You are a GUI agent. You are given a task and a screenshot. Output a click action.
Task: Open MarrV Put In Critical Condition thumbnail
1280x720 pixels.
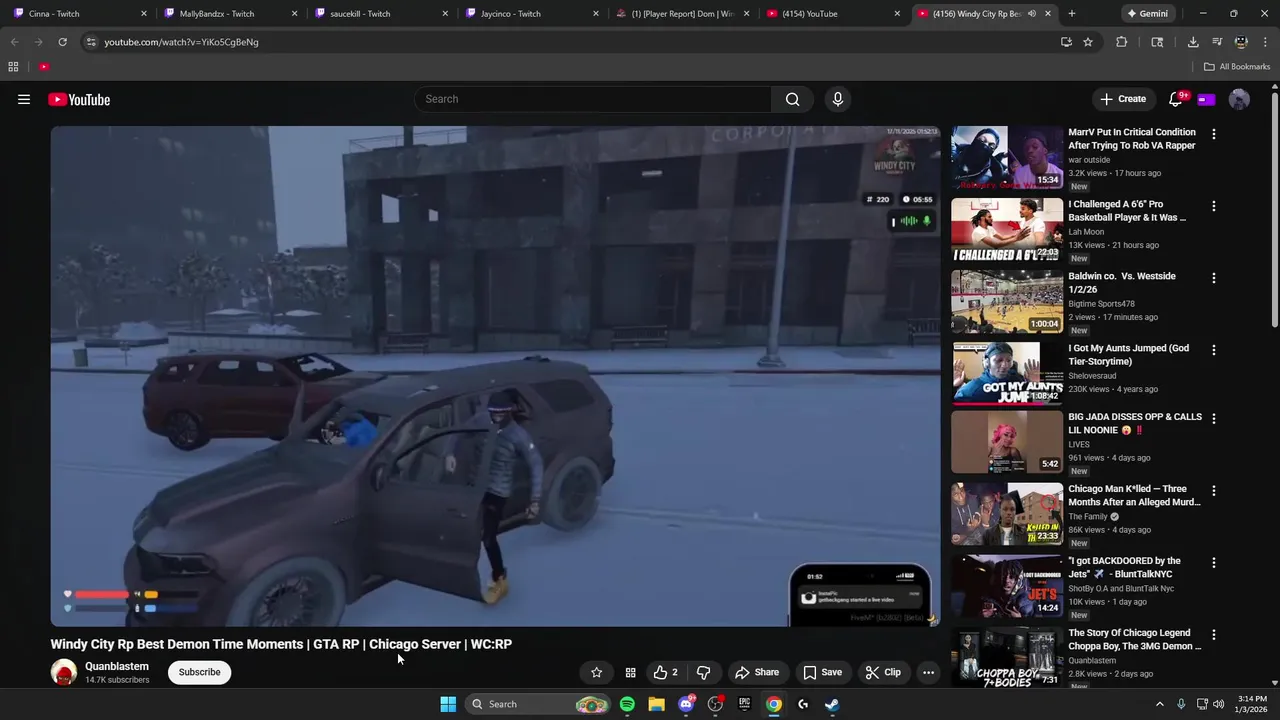pos(1007,157)
